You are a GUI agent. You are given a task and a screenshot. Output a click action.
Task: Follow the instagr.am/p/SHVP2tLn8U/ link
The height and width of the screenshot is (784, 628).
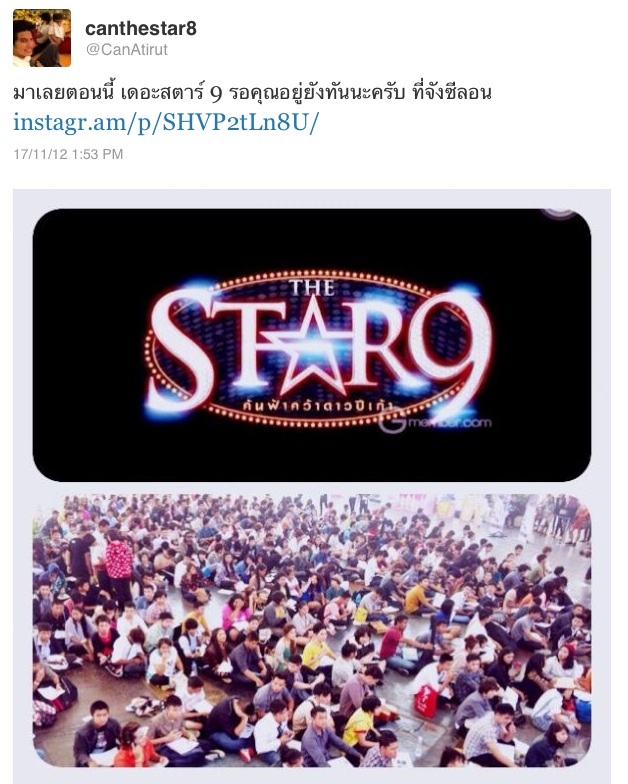click(166, 122)
